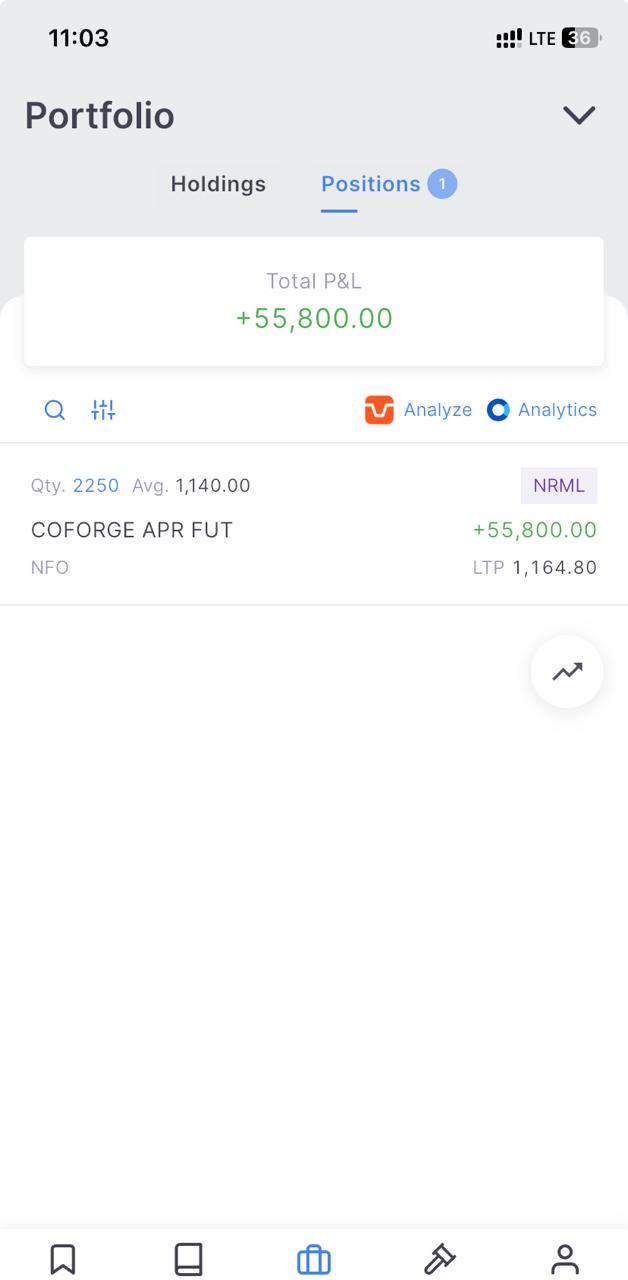Open the orders book icon
Image resolution: width=628 pixels, height=1280 pixels.
coord(188,1258)
